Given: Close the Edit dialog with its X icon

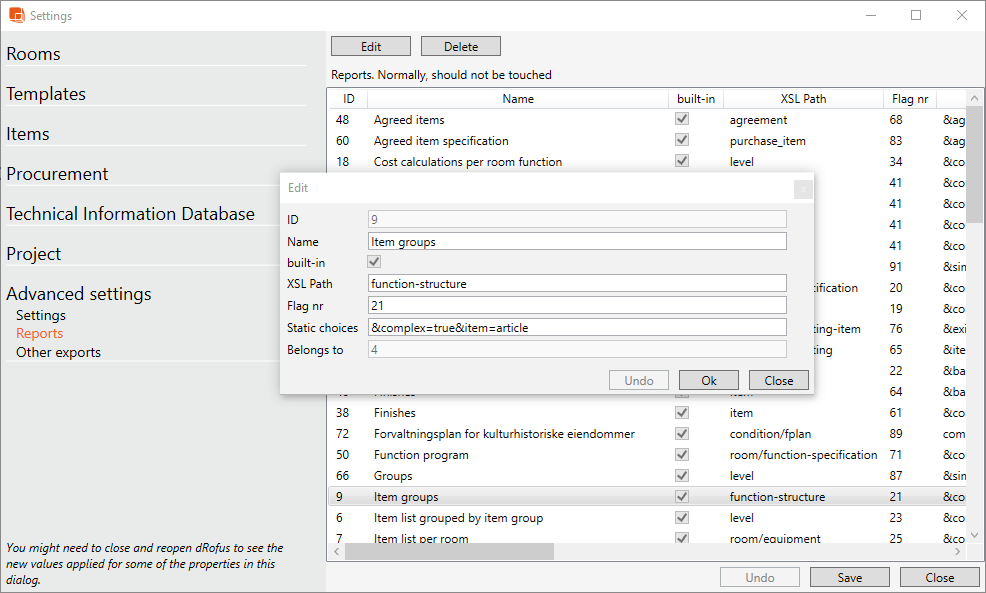Looking at the screenshot, I should point(802,189).
